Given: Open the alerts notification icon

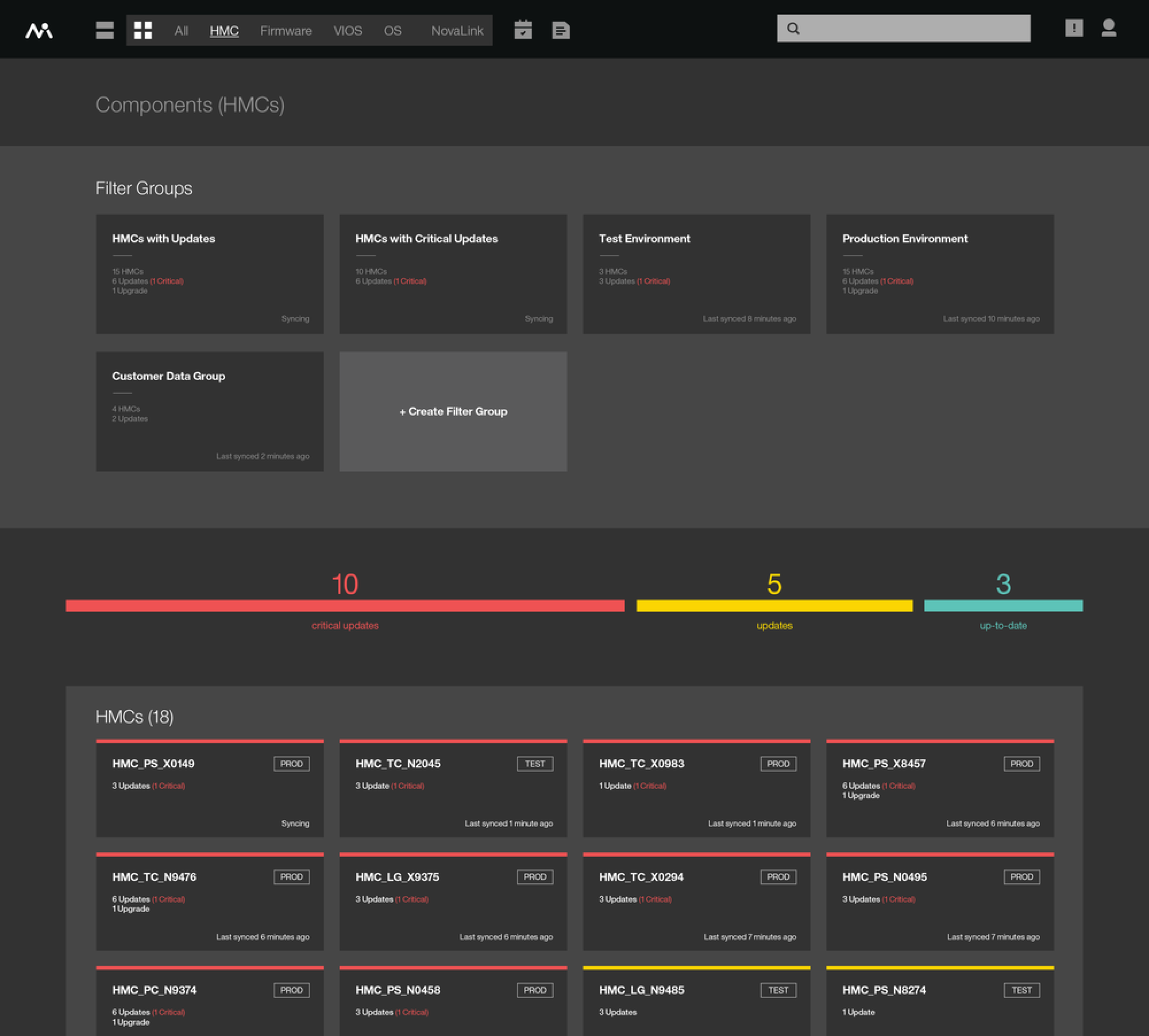Looking at the screenshot, I should pos(1074,28).
